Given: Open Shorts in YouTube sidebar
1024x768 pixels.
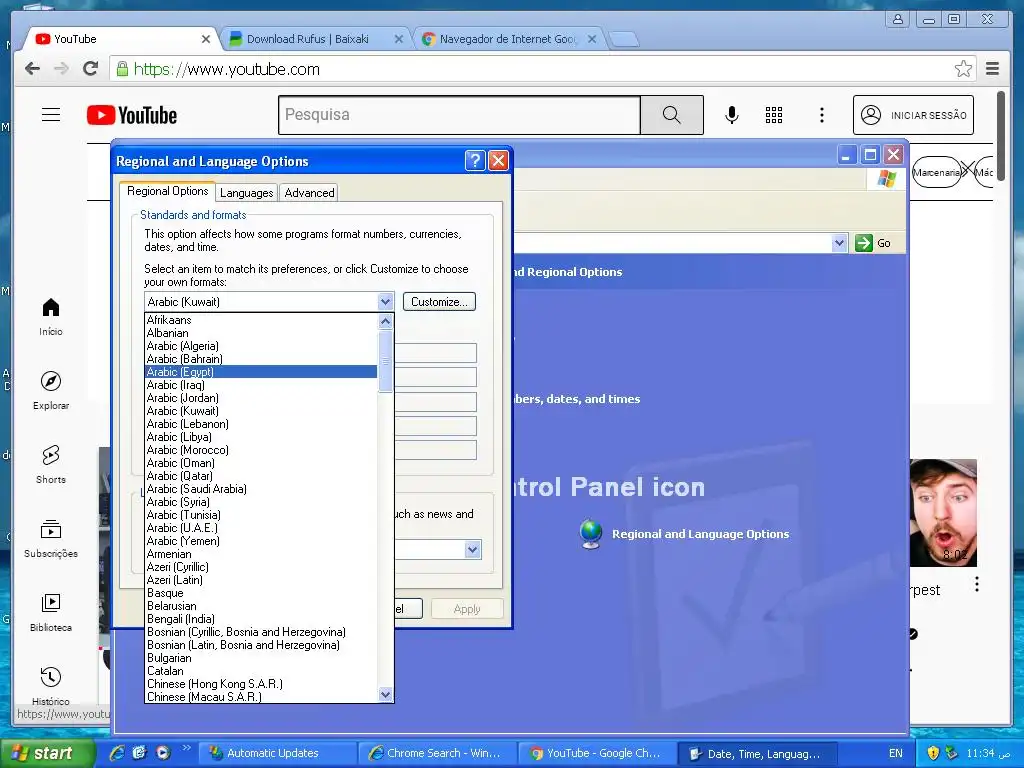Looking at the screenshot, I should [x=51, y=464].
